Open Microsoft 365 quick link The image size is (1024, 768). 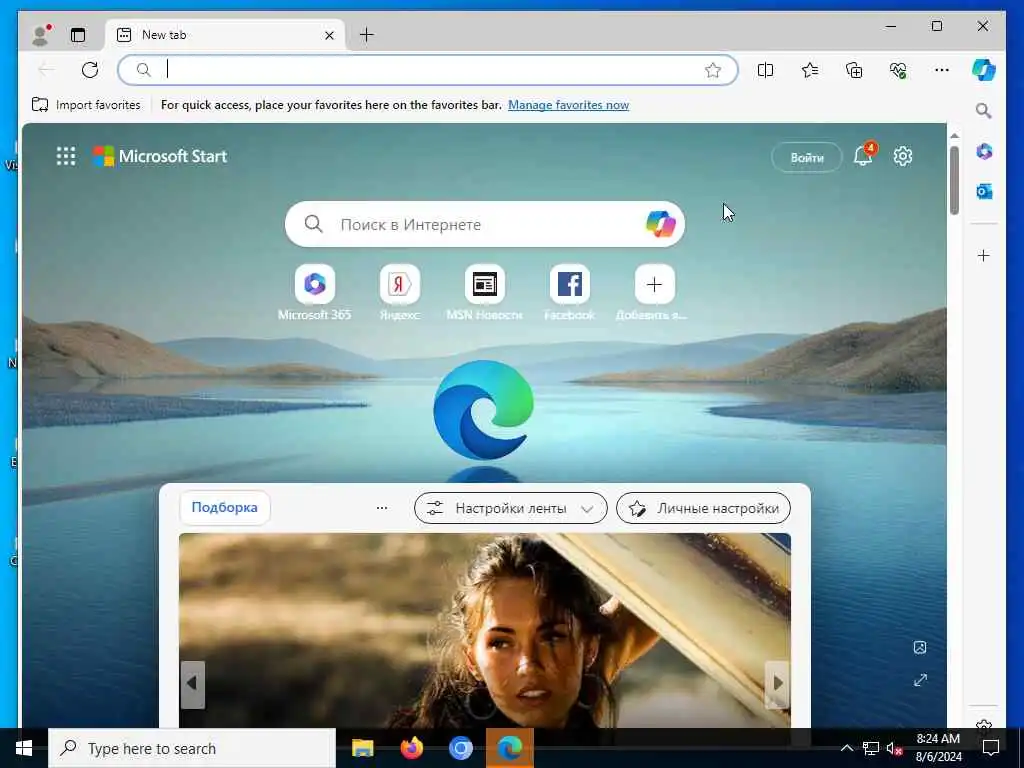point(315,293)
